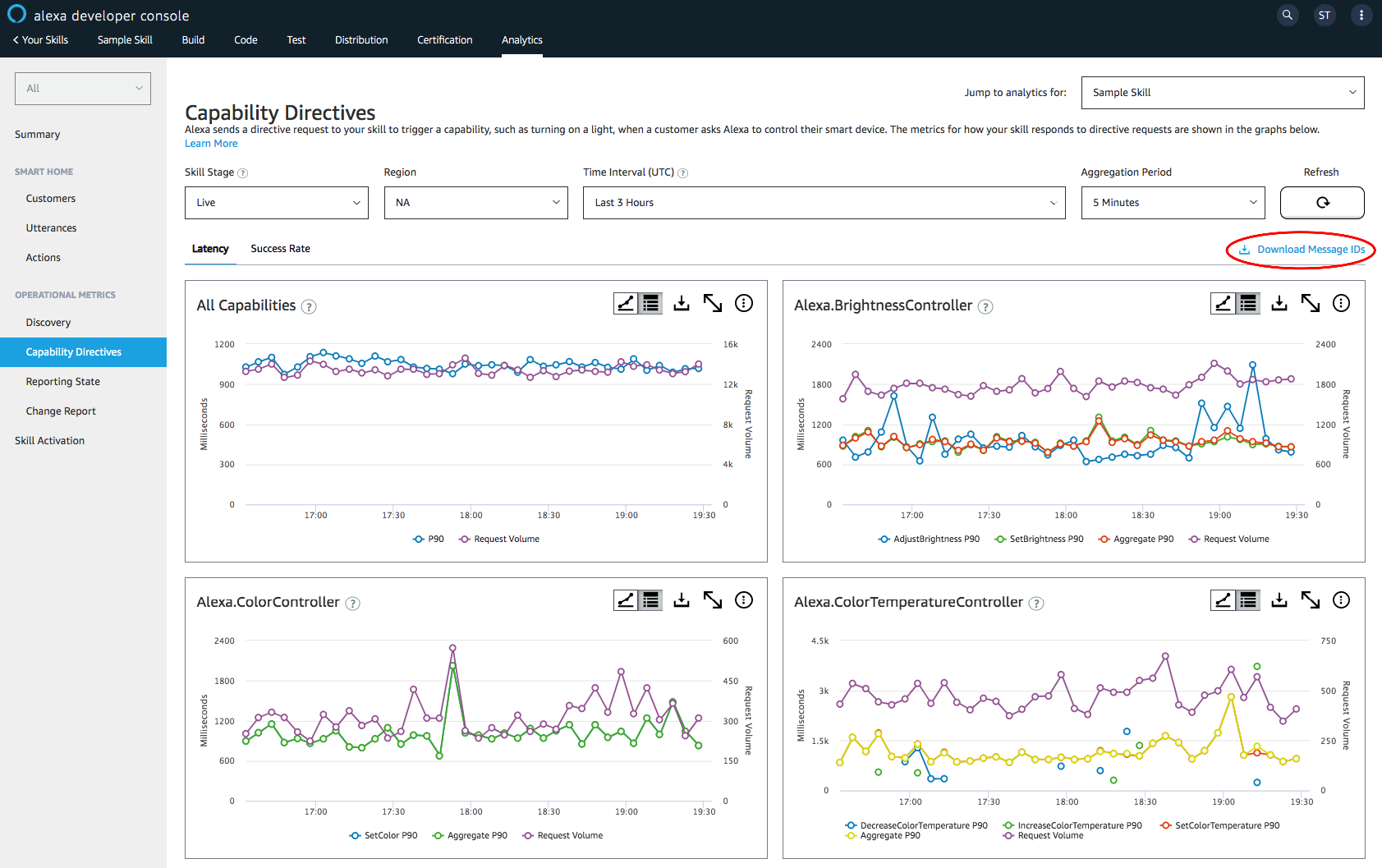Click the Learn More link
Image resolution: width=1382 pixels, height=868 pixels.
[211, 144]
